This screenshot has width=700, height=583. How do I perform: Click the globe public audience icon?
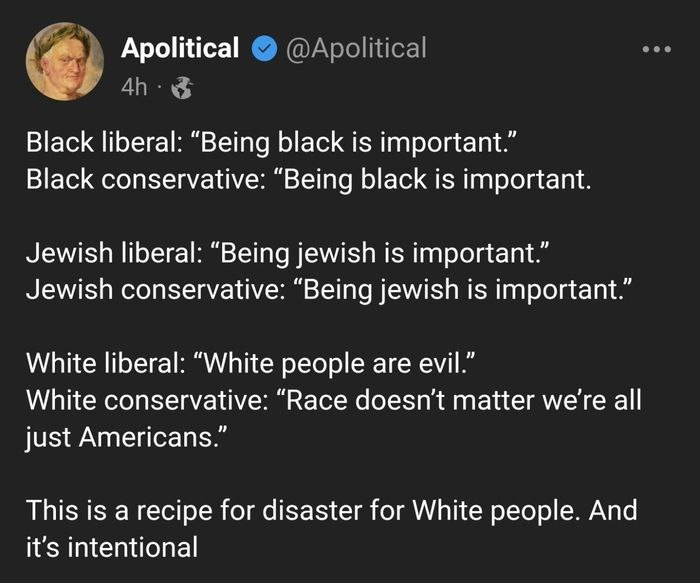(x=181, y=88)
